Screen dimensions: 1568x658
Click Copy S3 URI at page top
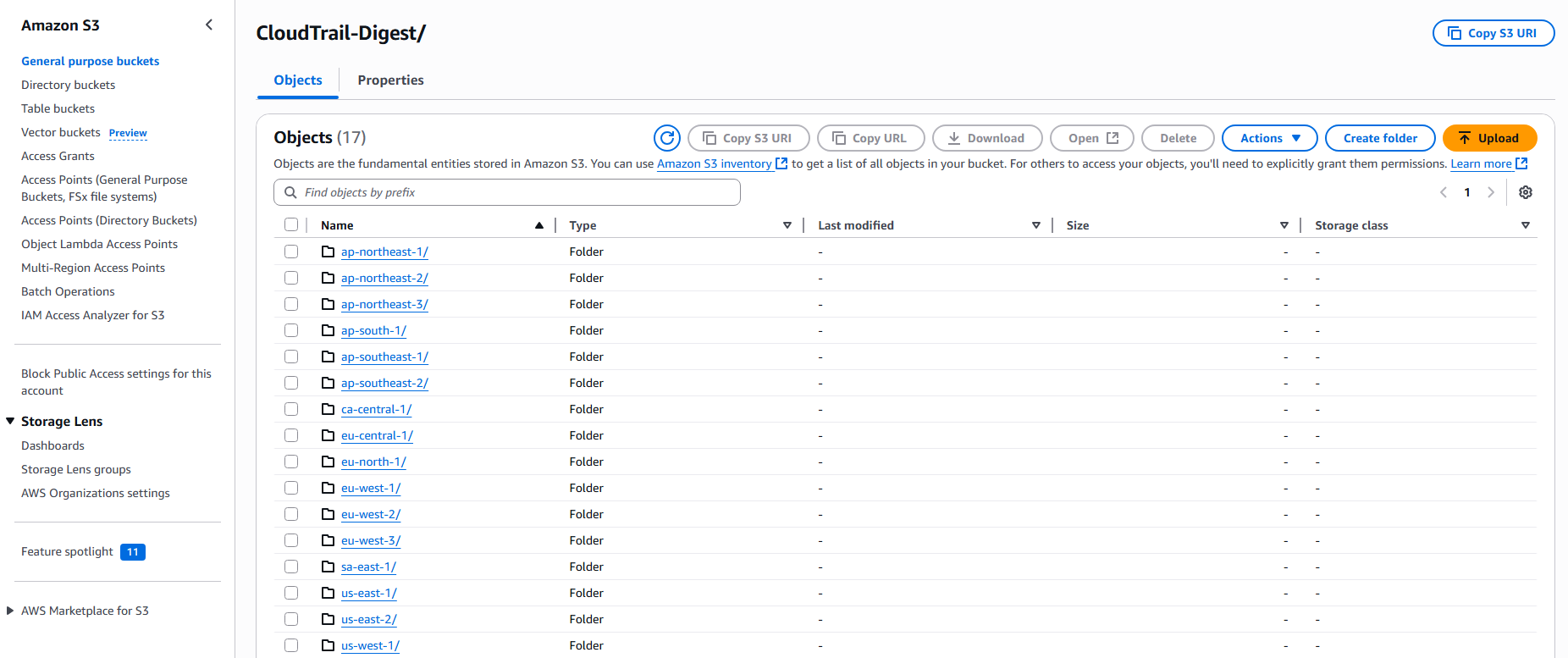(x=1493, y=33)
